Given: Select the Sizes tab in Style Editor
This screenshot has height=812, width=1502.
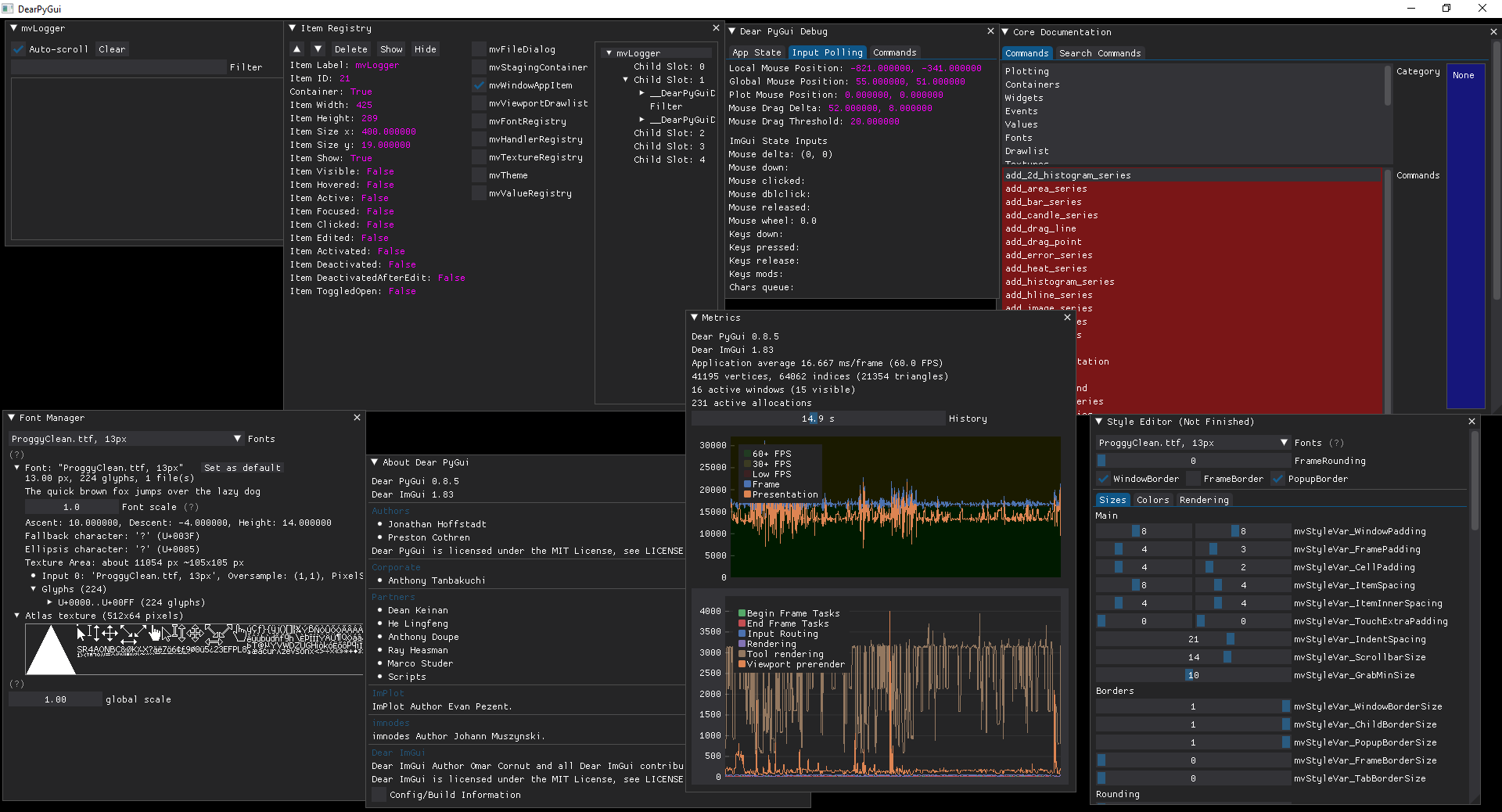Looking at the screenshot, I should click(x=1112, y=500).
